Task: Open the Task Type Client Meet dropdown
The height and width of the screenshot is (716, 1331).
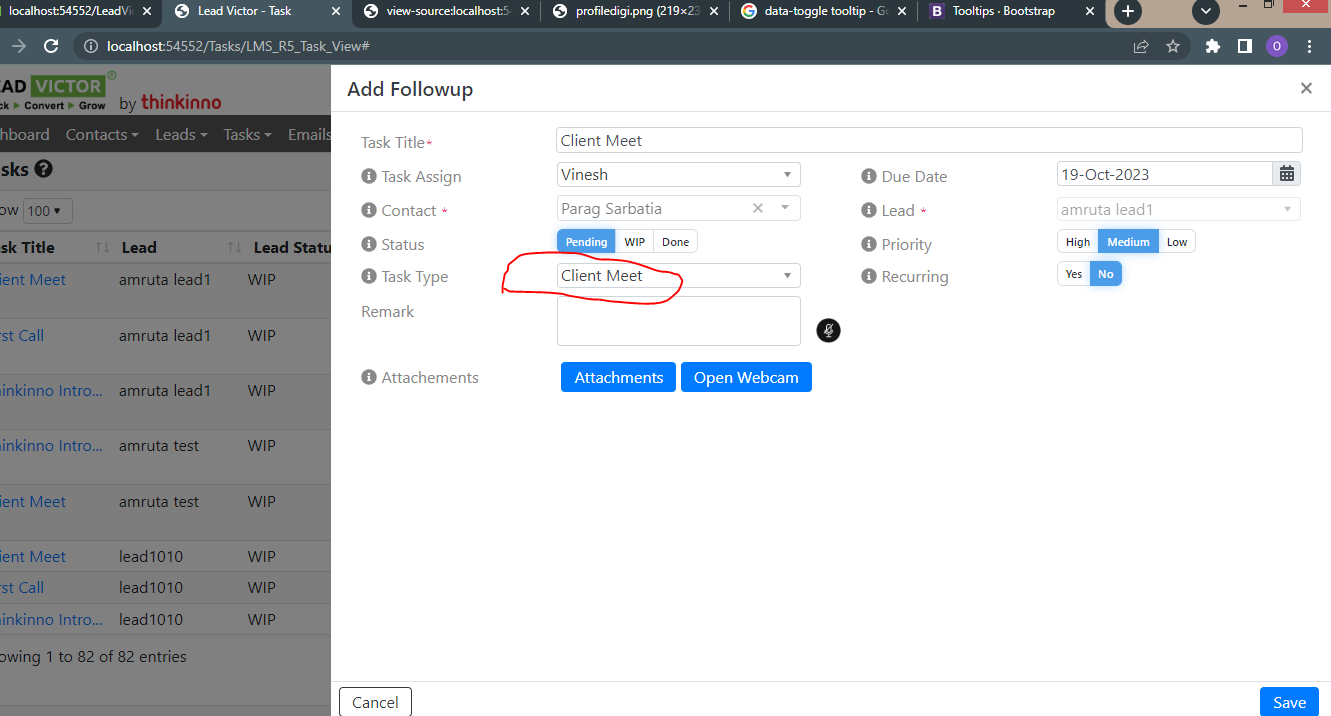Action: tap(679, 275)
